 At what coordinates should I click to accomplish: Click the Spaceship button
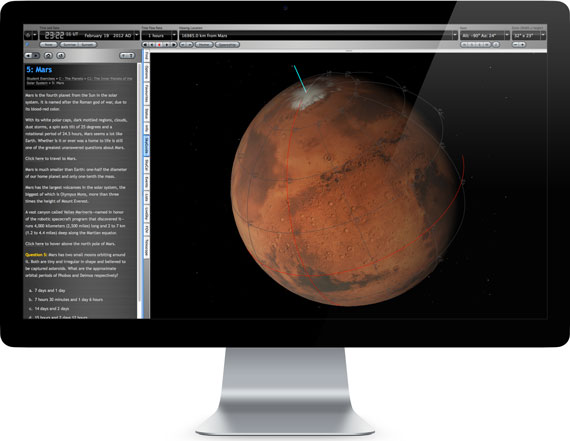pos(227,44)
